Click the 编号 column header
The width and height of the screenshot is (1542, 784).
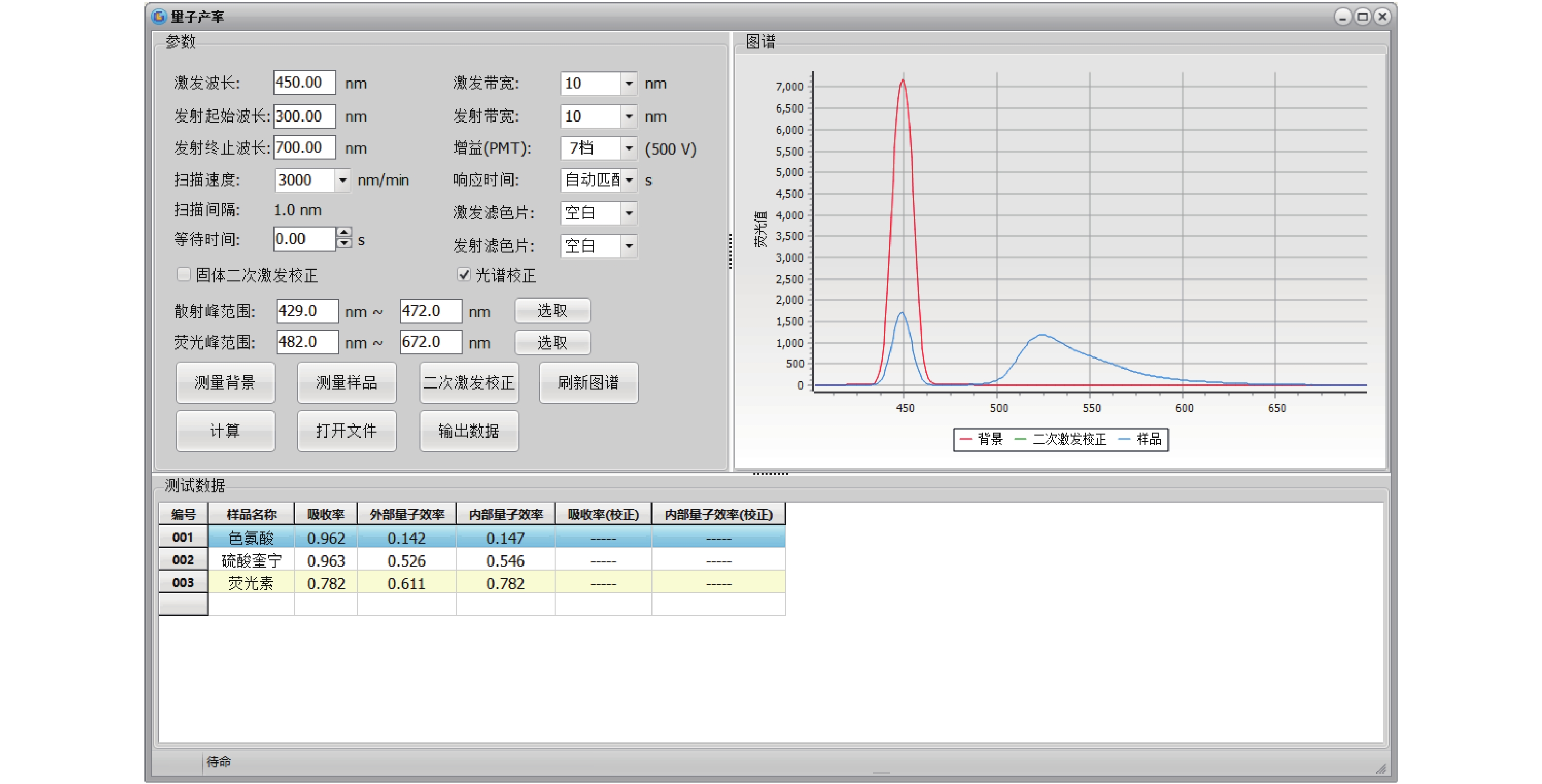pos(183,514)
